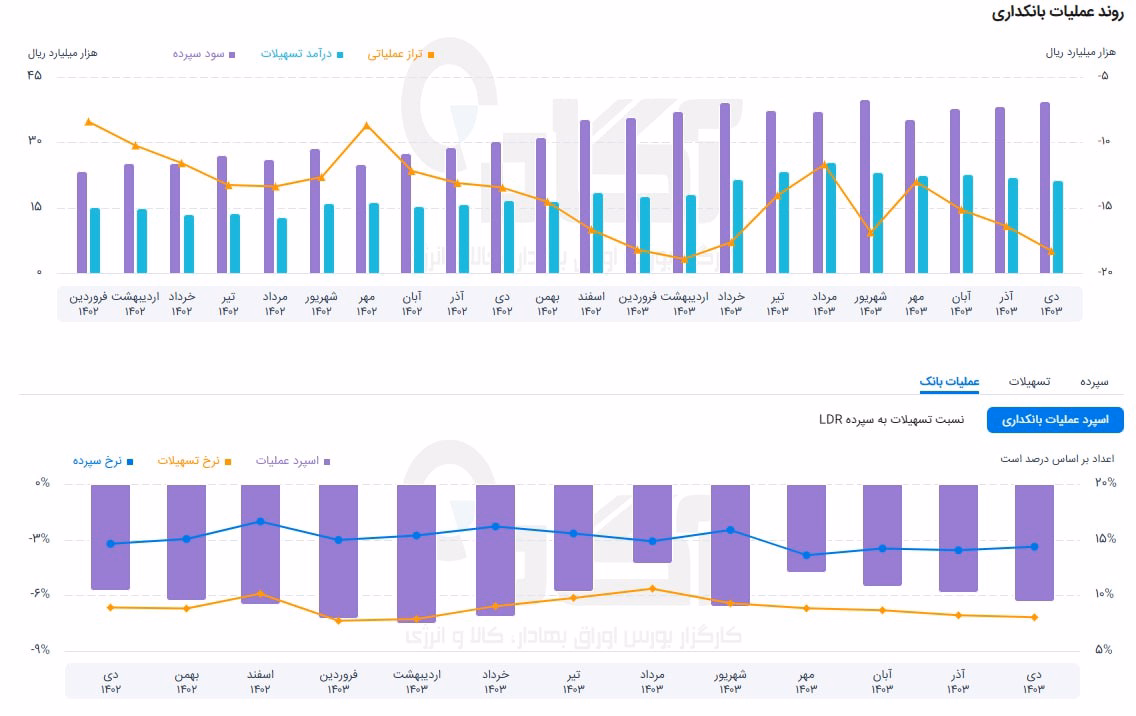Click the فروردین ۱۴۰۳ label in the top chart
This screenshot has width=1136, height=716.
point(638,304)
